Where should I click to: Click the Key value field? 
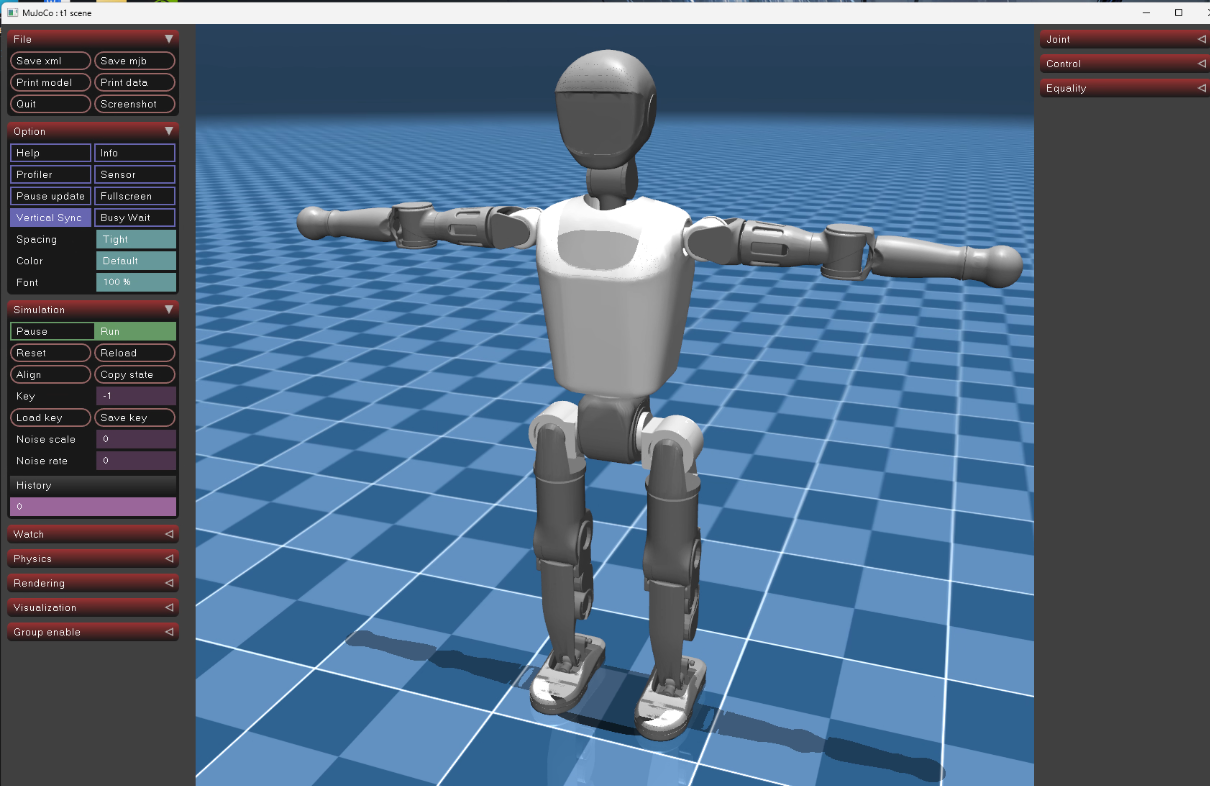click(136, 396)
